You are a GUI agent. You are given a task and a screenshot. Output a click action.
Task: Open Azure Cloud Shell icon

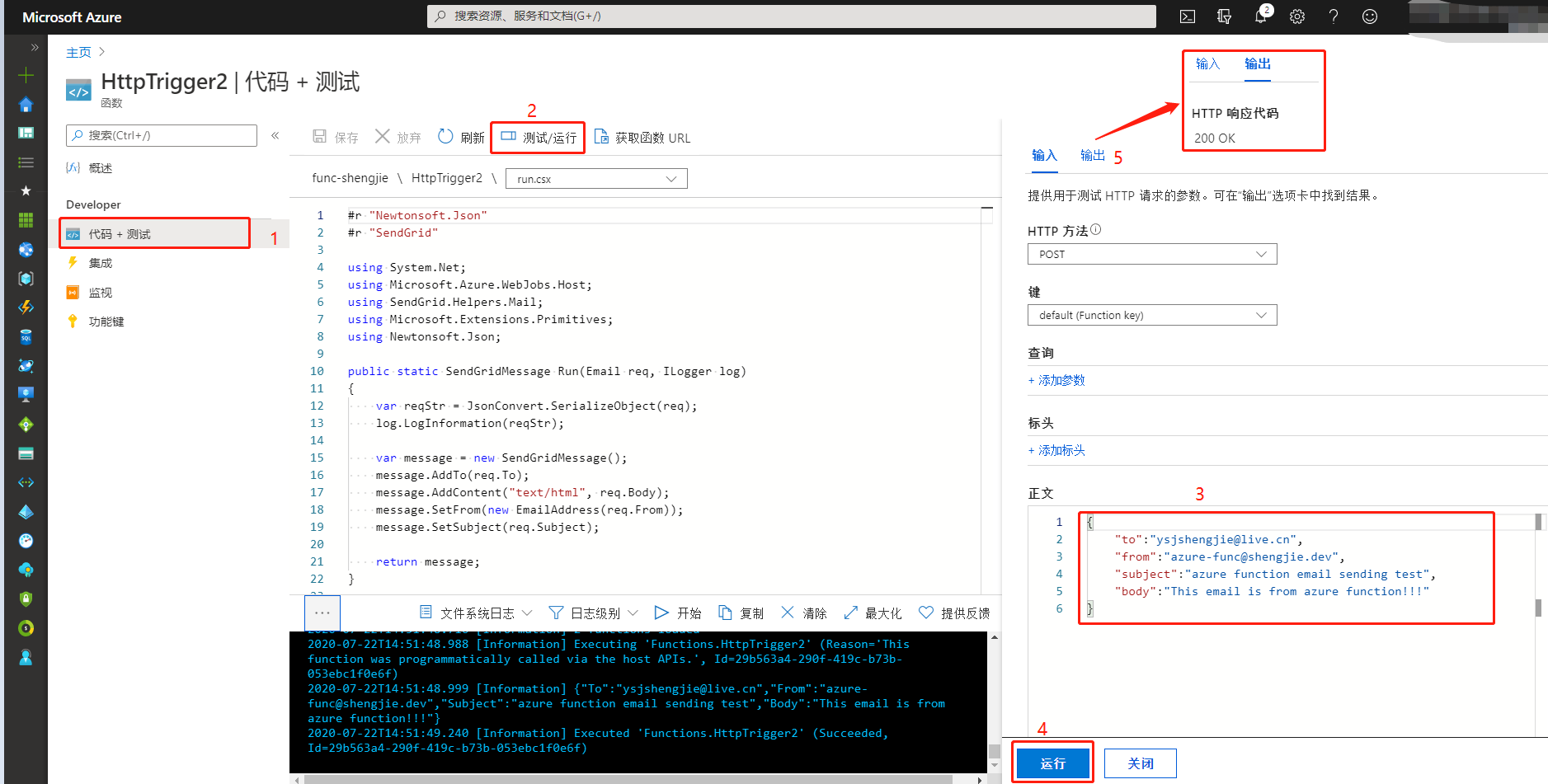point(1188,16)
